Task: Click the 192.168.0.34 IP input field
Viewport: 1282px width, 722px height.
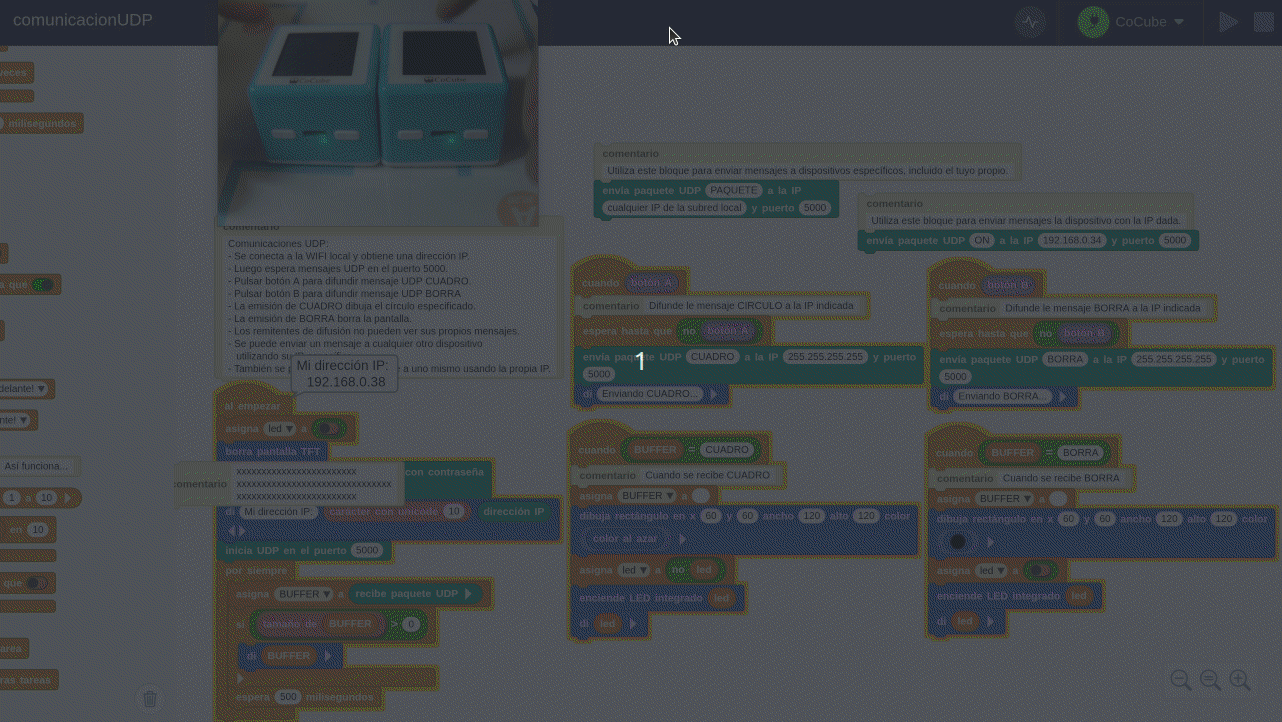Action: point(1071,241)
